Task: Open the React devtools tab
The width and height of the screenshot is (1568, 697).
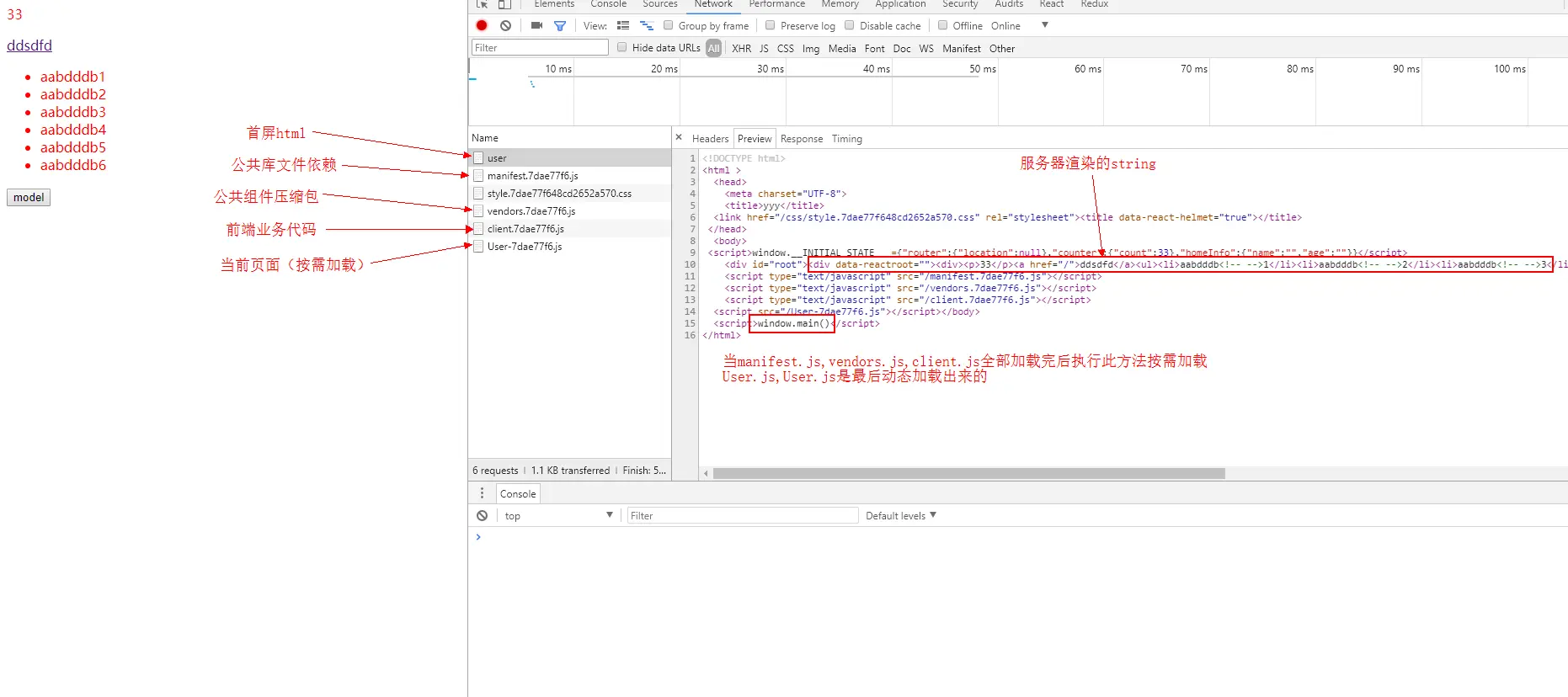Action: point(1052,4)
